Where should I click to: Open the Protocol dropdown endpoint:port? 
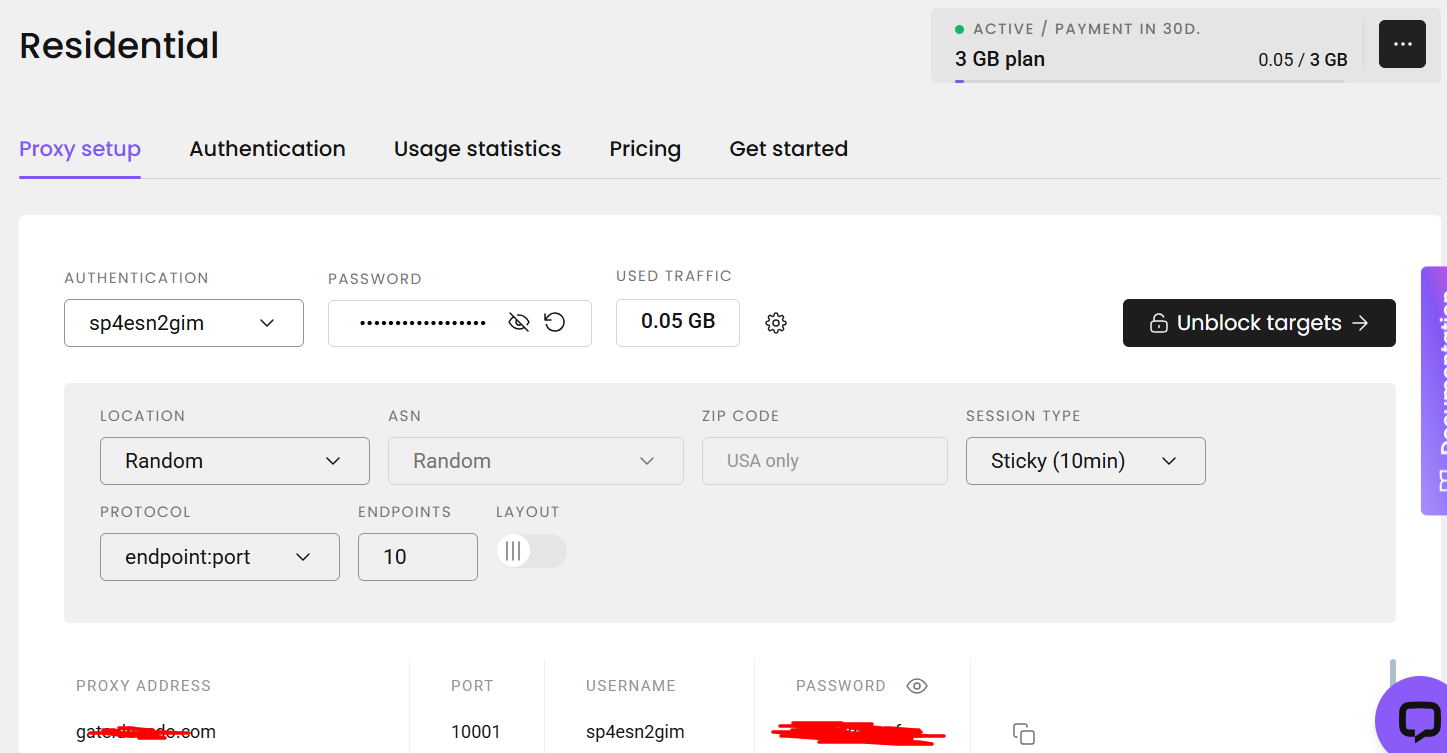click(x=220, y=557)
